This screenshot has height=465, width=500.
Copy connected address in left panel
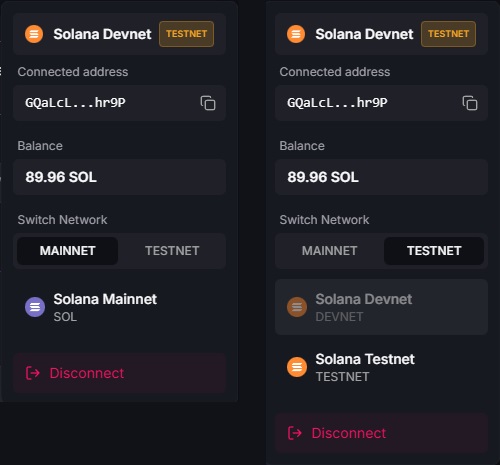(208, 103)
